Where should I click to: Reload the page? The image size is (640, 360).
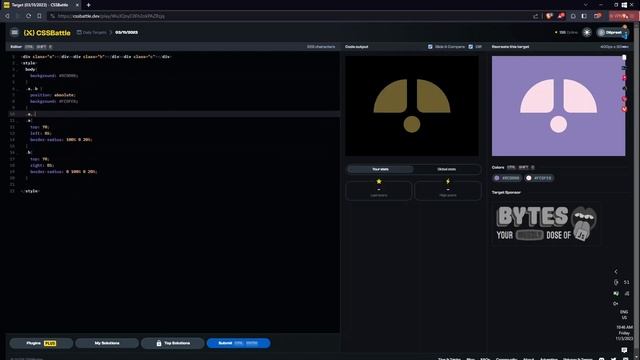pyautogui.click(x=29, y=16)
